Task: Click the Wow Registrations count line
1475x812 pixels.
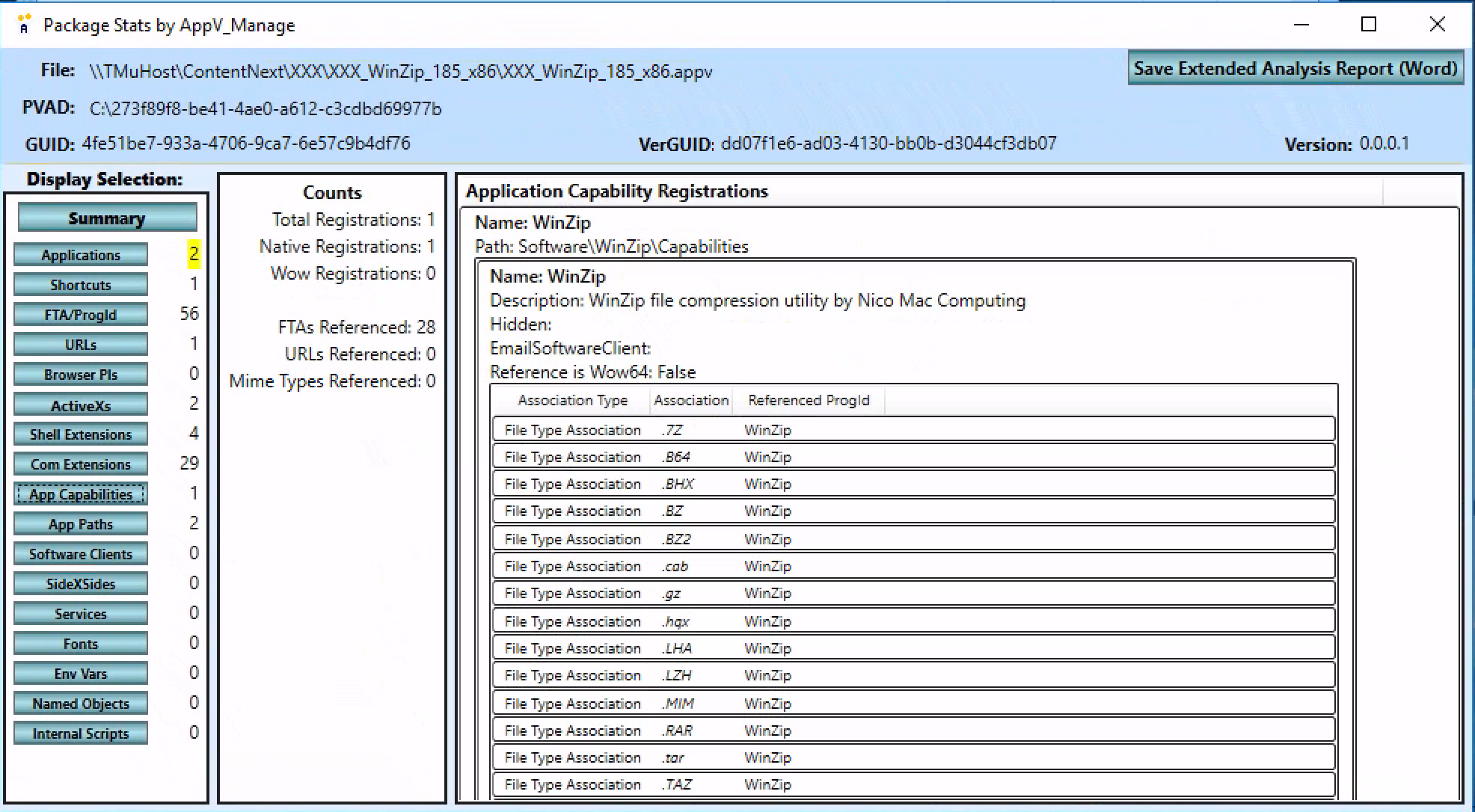Action: (353, 273)
